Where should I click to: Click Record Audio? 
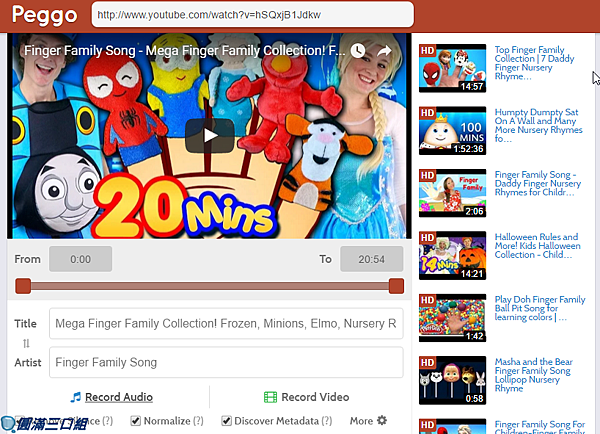click(119, 397)
